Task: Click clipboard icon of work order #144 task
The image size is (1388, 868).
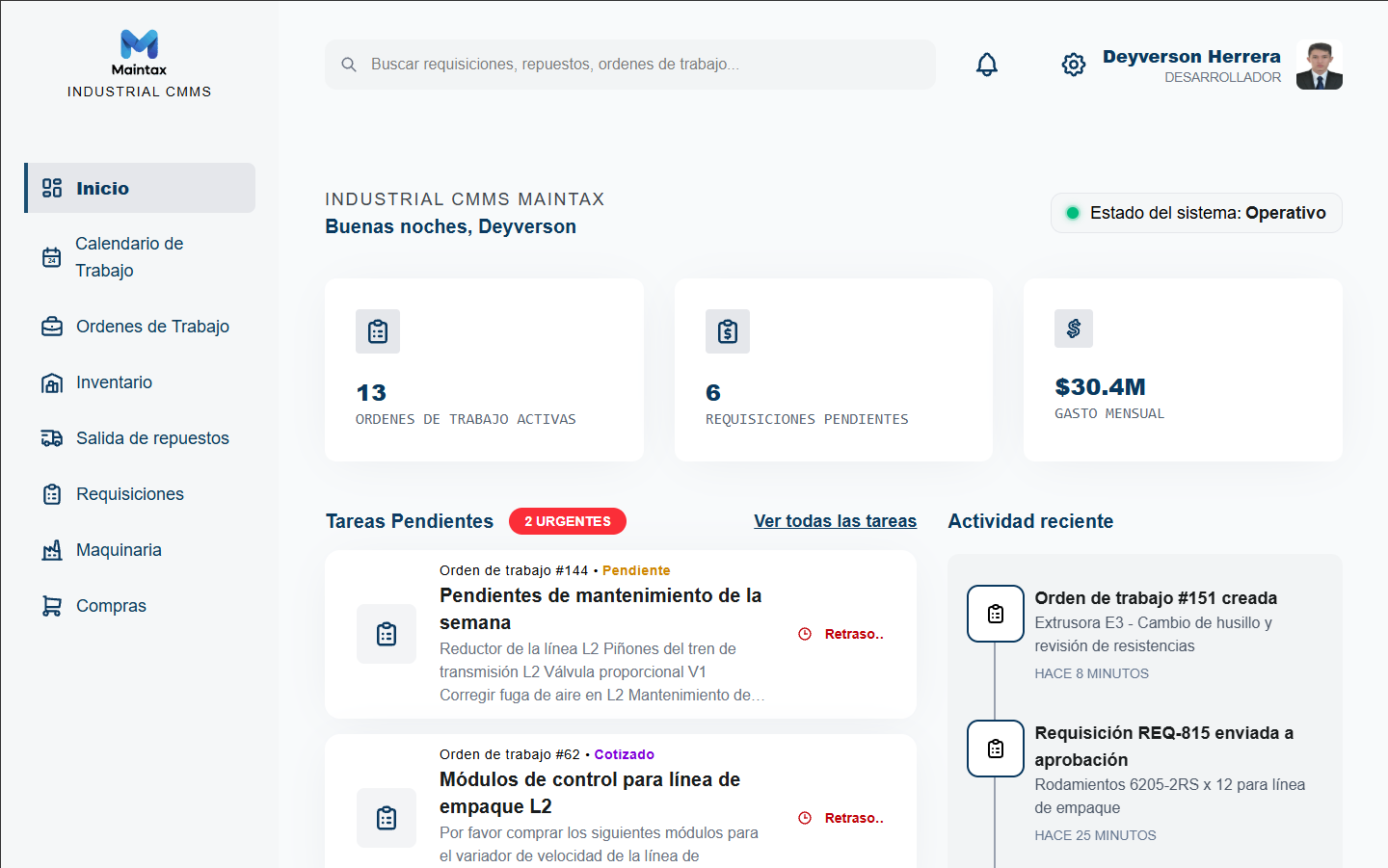Action: pos(387,634)
